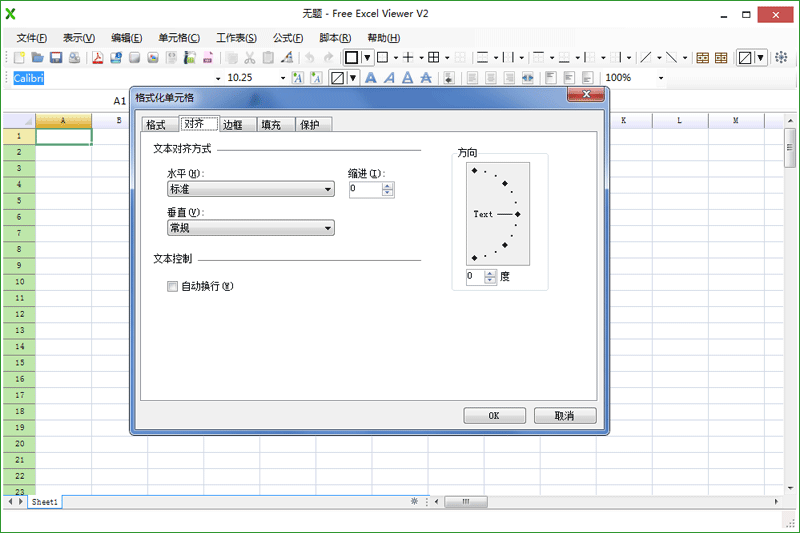Open the 文件(F) menu

[x=32, y=38]
